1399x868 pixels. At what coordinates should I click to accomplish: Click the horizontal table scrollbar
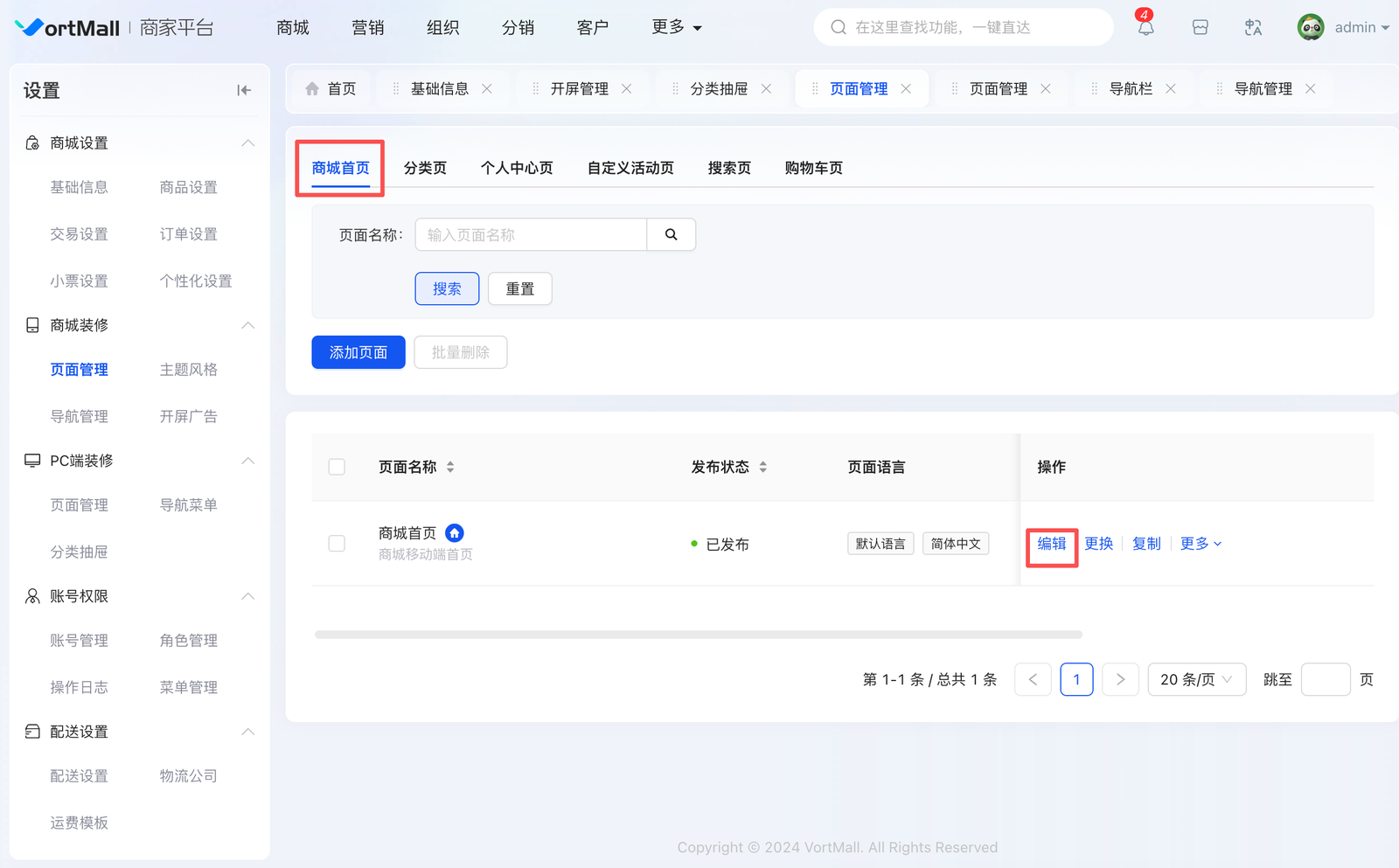(x=698, y=635)
